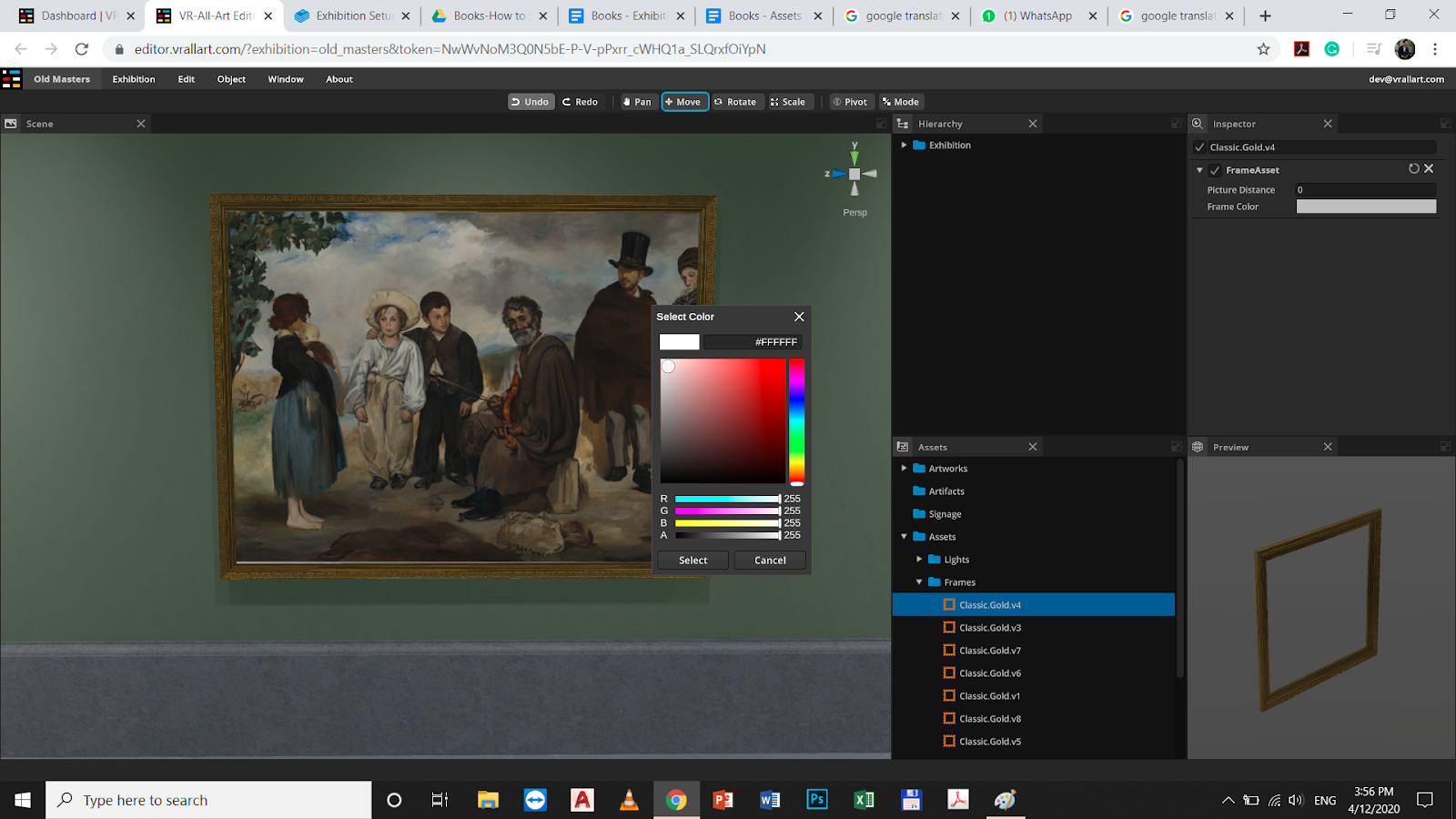1456x819 pixels.
Task: Click the Pivot toolbar button
Action: [850, 102]
